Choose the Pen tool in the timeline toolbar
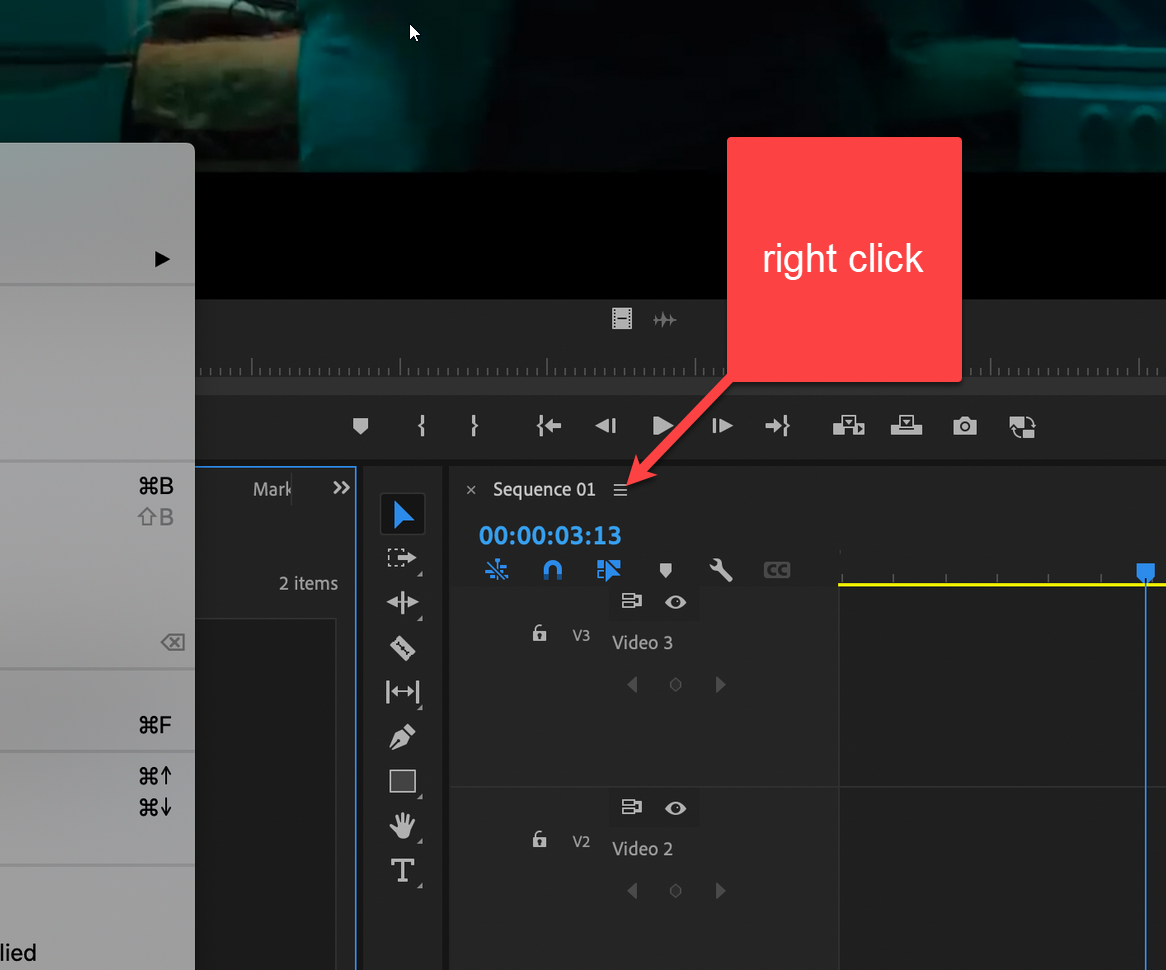The height and width of the screenshot is (970, 1166). click(x=403, y=736)
